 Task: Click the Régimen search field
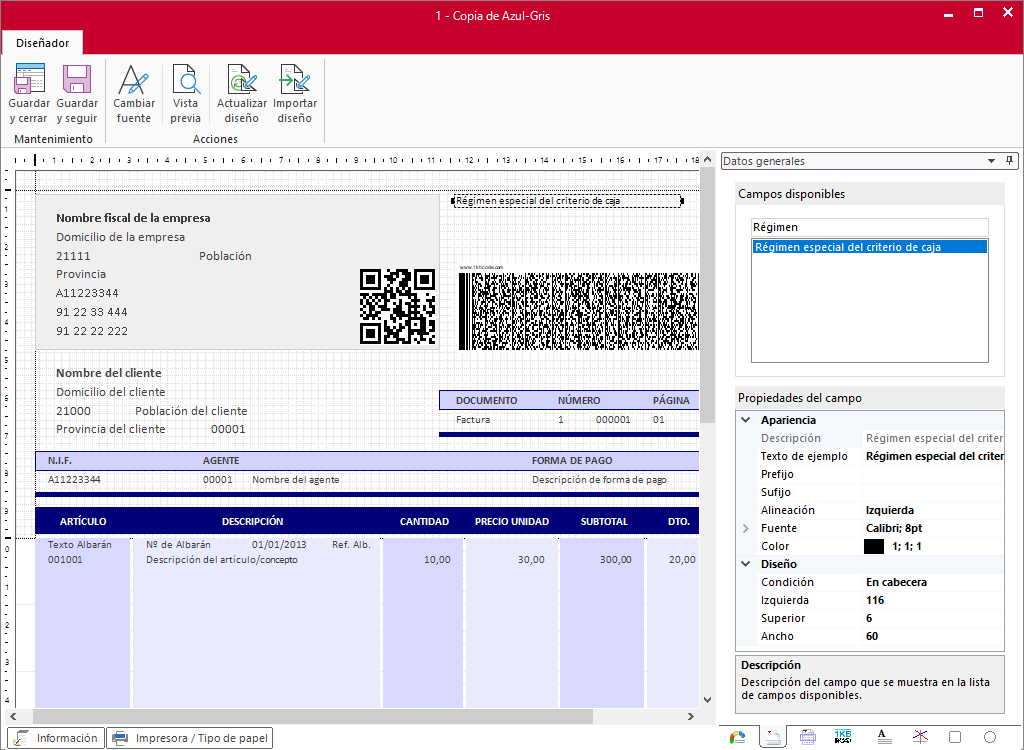coord(870,227)
